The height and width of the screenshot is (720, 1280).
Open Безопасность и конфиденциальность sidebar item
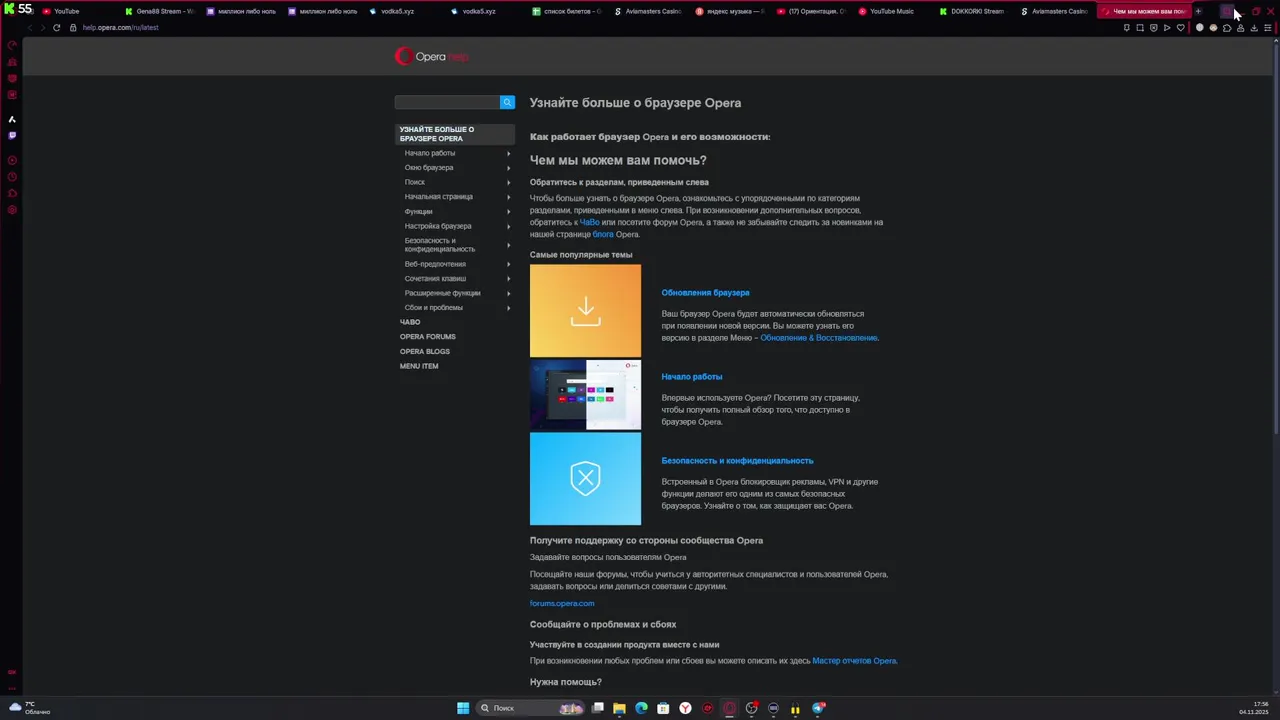440,245
